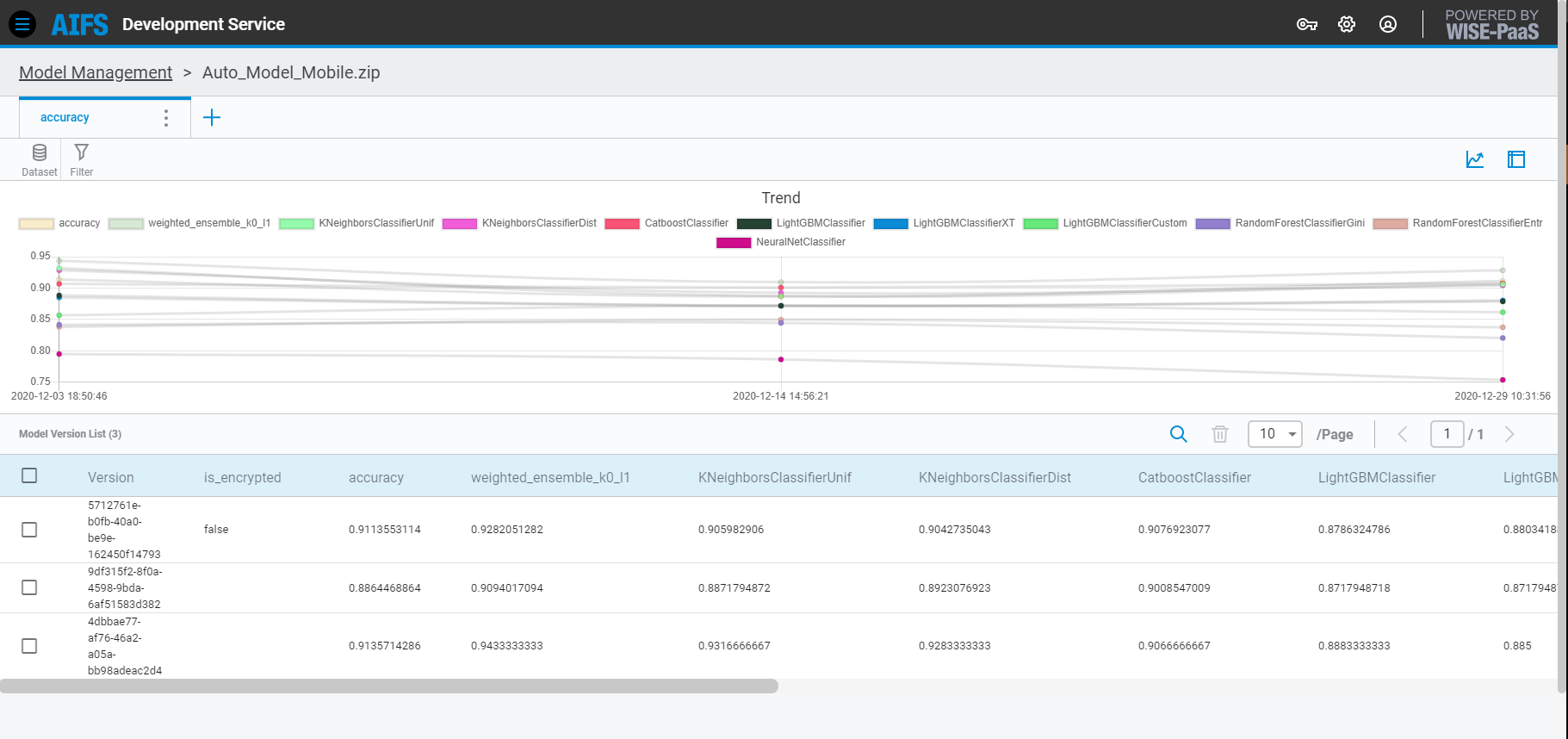Click accuracy value 0.9135714286
This screenshot has width=1568, height=739.
click(x=385, y=646)
